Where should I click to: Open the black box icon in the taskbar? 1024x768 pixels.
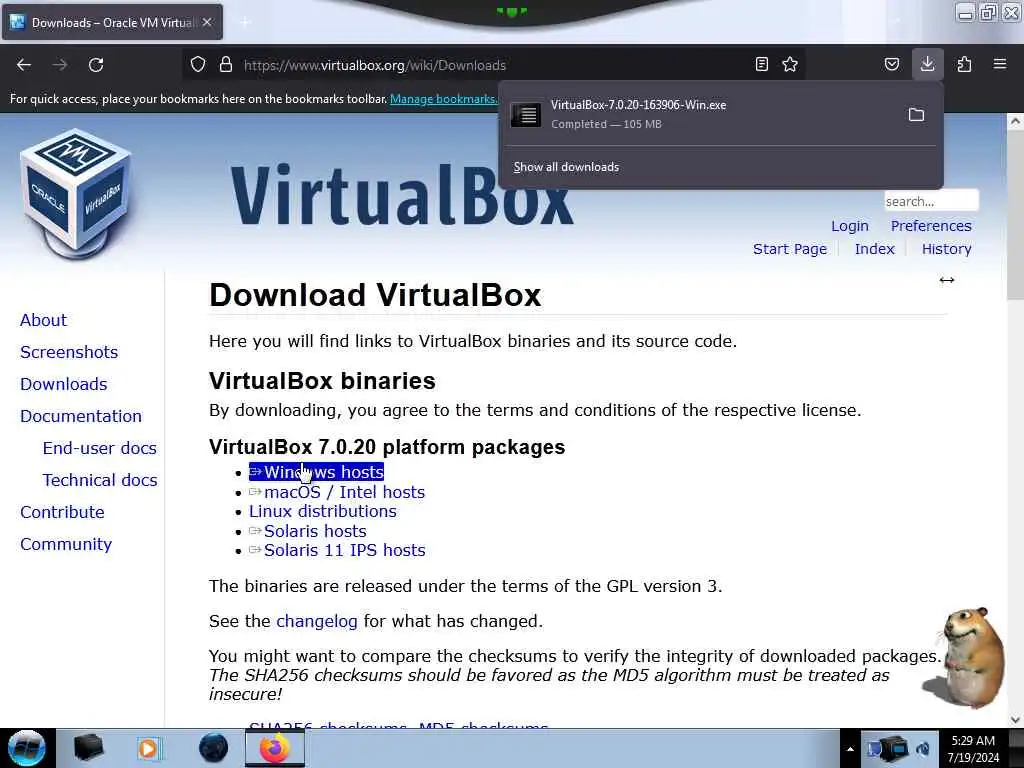[88, 748]
